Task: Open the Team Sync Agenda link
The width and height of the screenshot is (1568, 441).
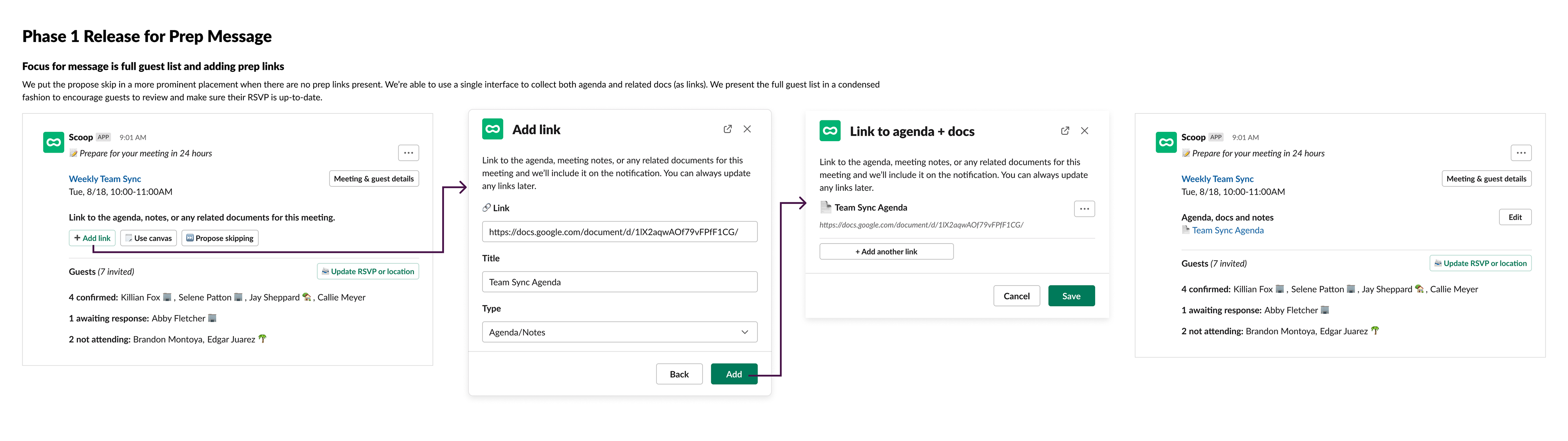Action: tap(1227, 230)
